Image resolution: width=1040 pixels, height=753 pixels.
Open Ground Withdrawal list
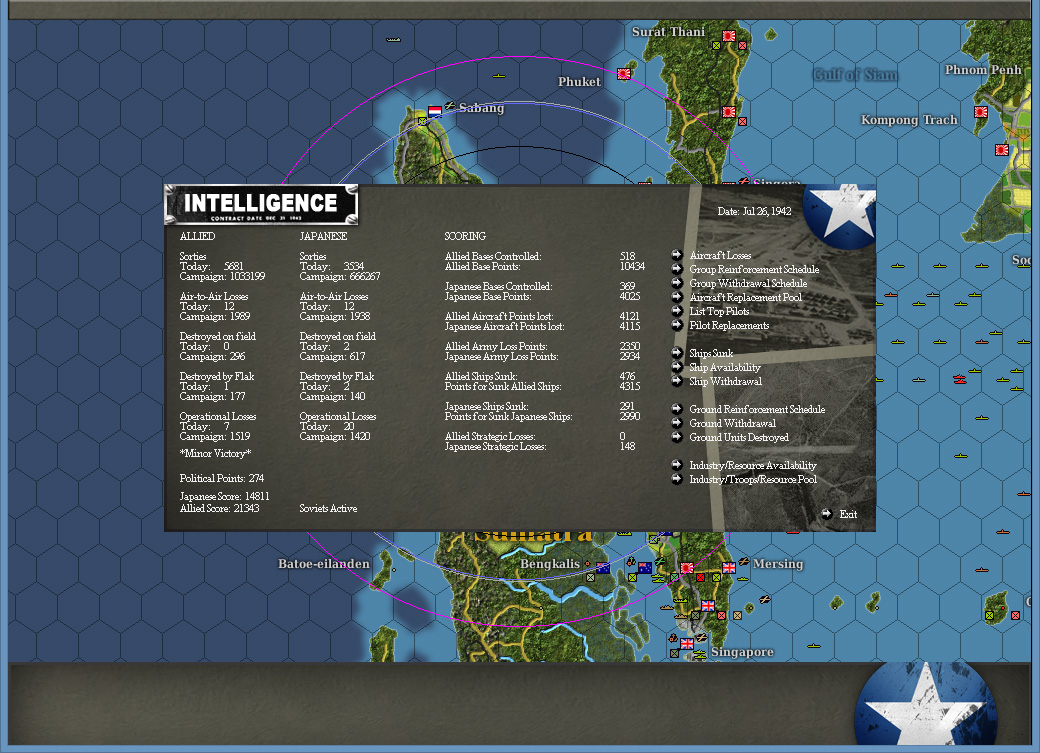732,423
